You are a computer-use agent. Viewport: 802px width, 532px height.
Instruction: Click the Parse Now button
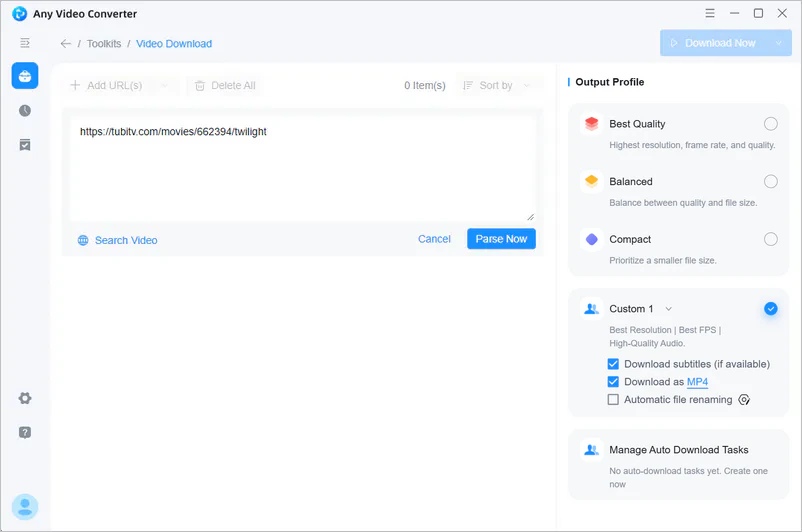(x=501, y=239)
